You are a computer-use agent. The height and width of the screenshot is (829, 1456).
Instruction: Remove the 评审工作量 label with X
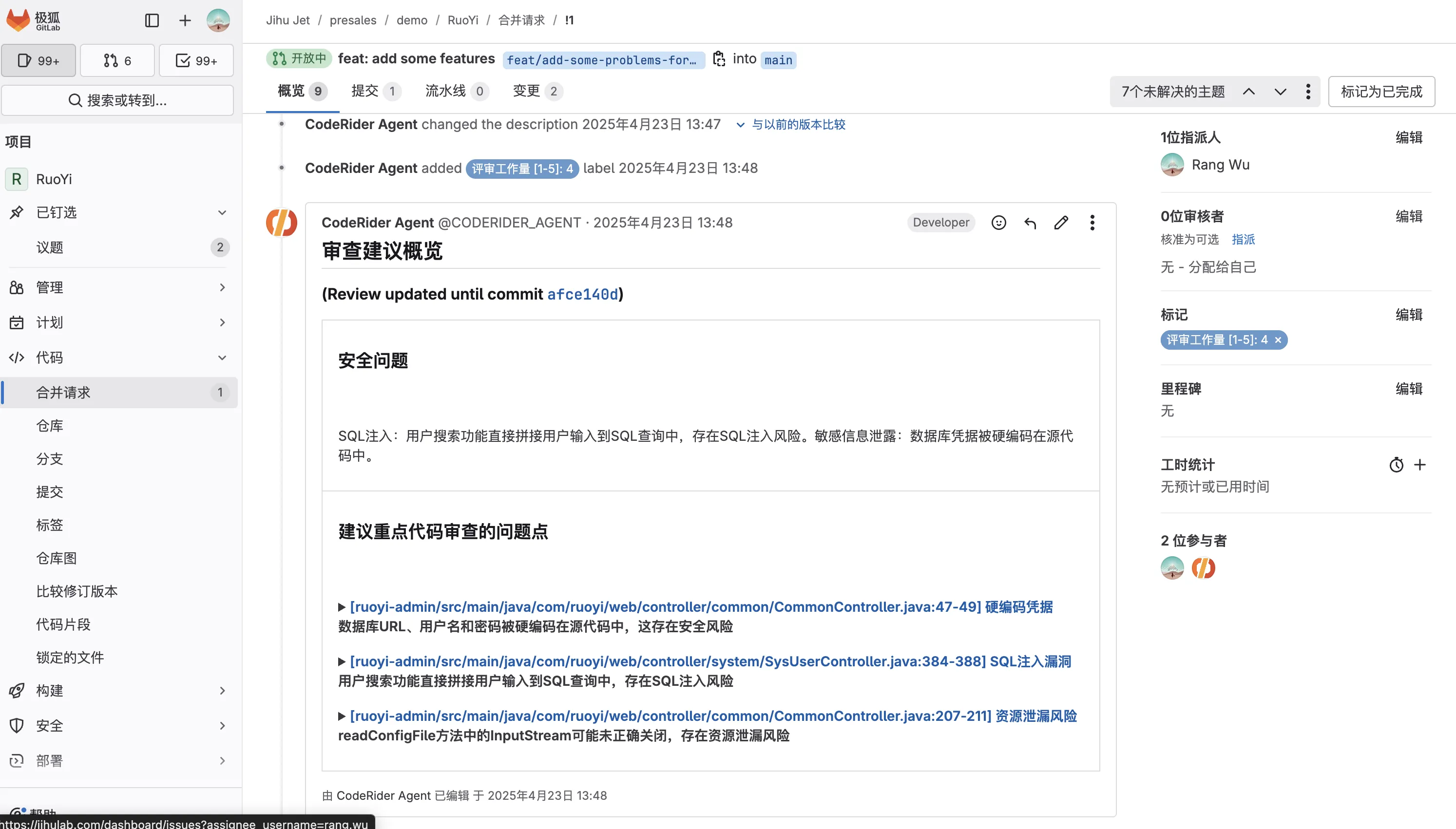coord(1278,340)
